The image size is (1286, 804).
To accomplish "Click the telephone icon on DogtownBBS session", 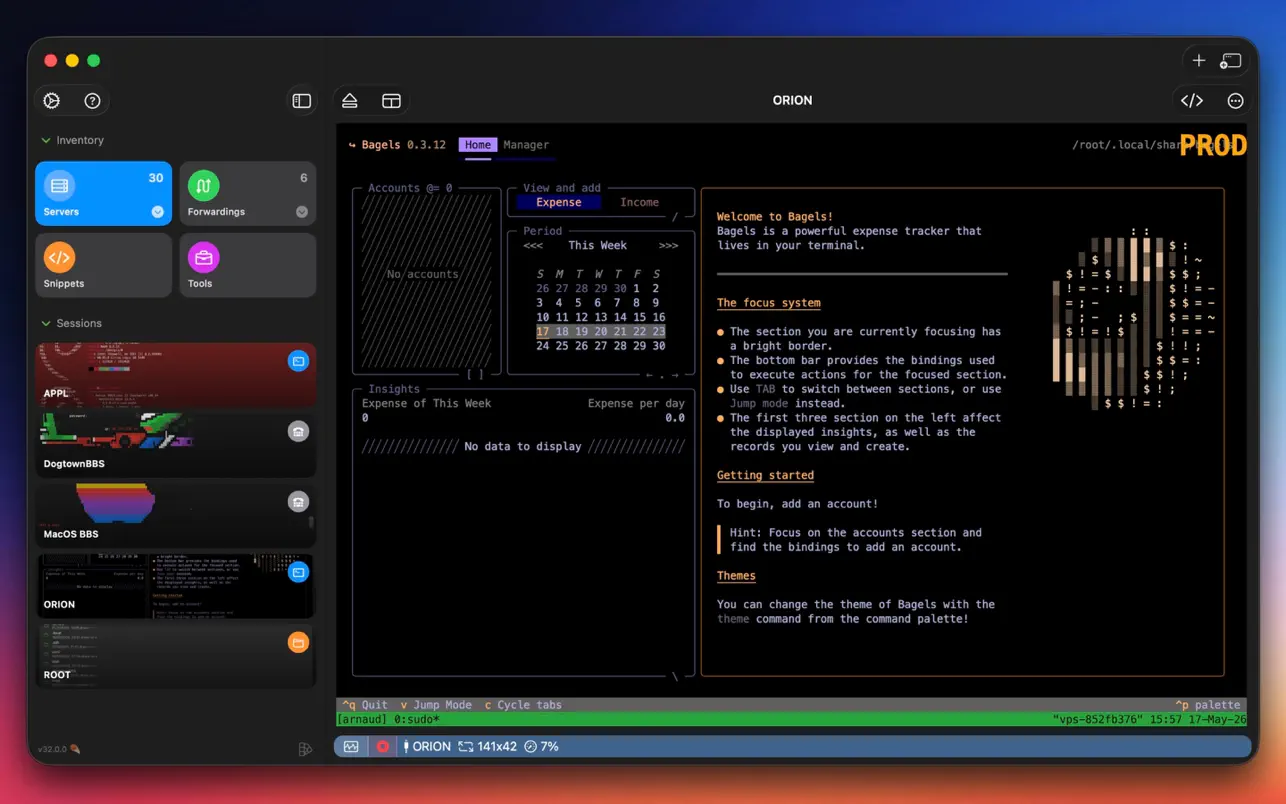I will [298, 431].
